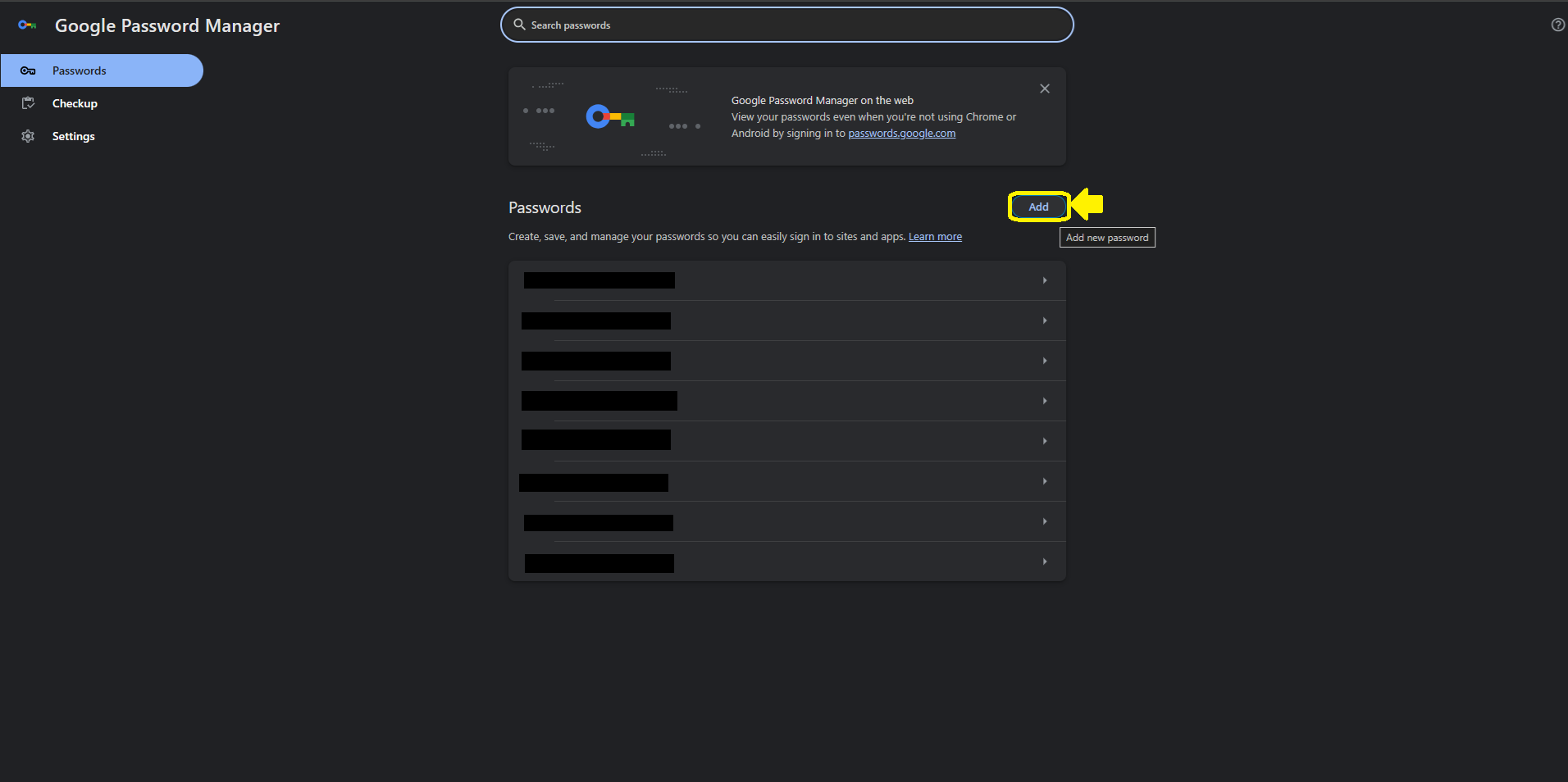Screen dimensions: 1568x782
Task: Click the search magnifier icon
Action: pos(519,25)
